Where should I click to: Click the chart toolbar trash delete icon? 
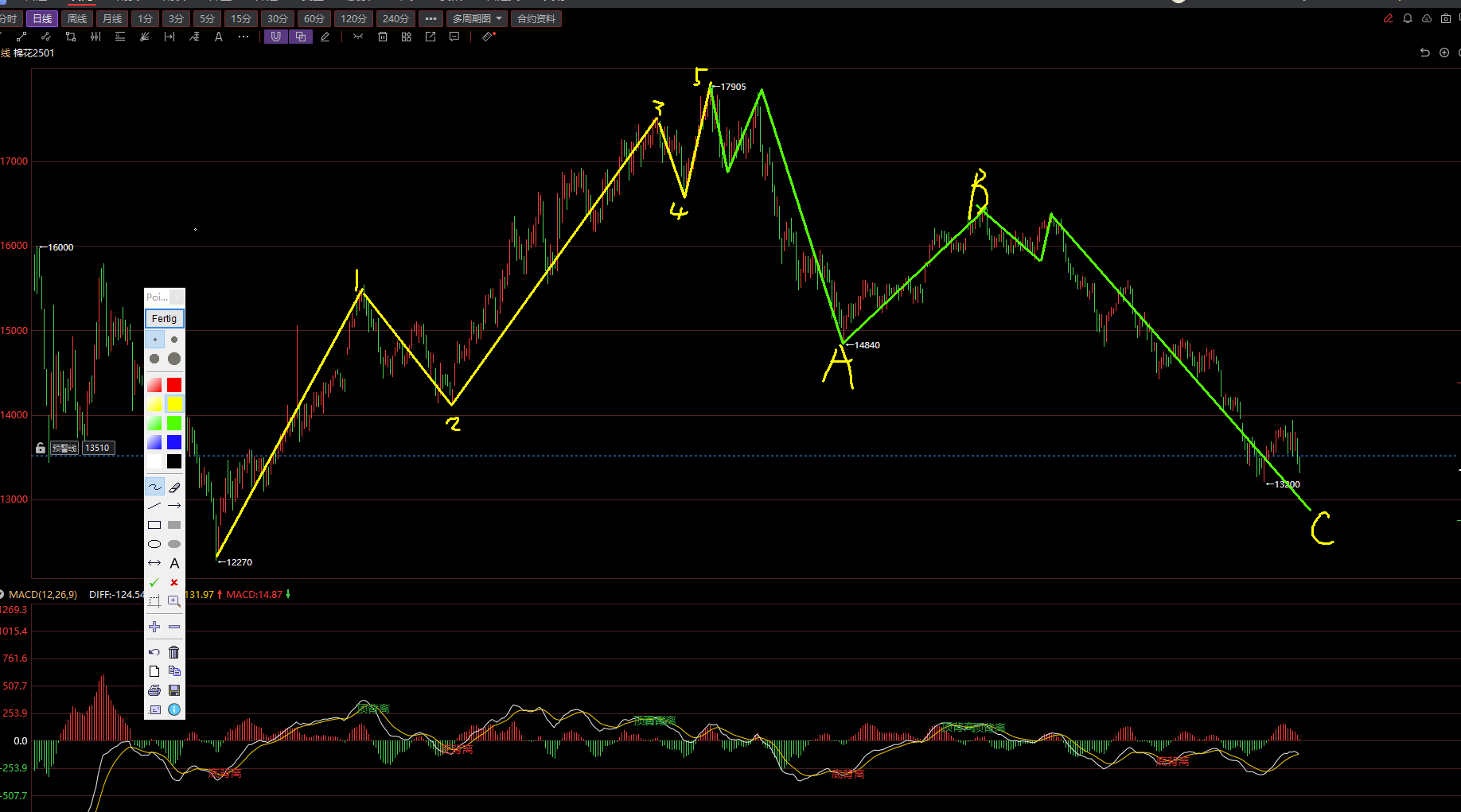[383, 37]
